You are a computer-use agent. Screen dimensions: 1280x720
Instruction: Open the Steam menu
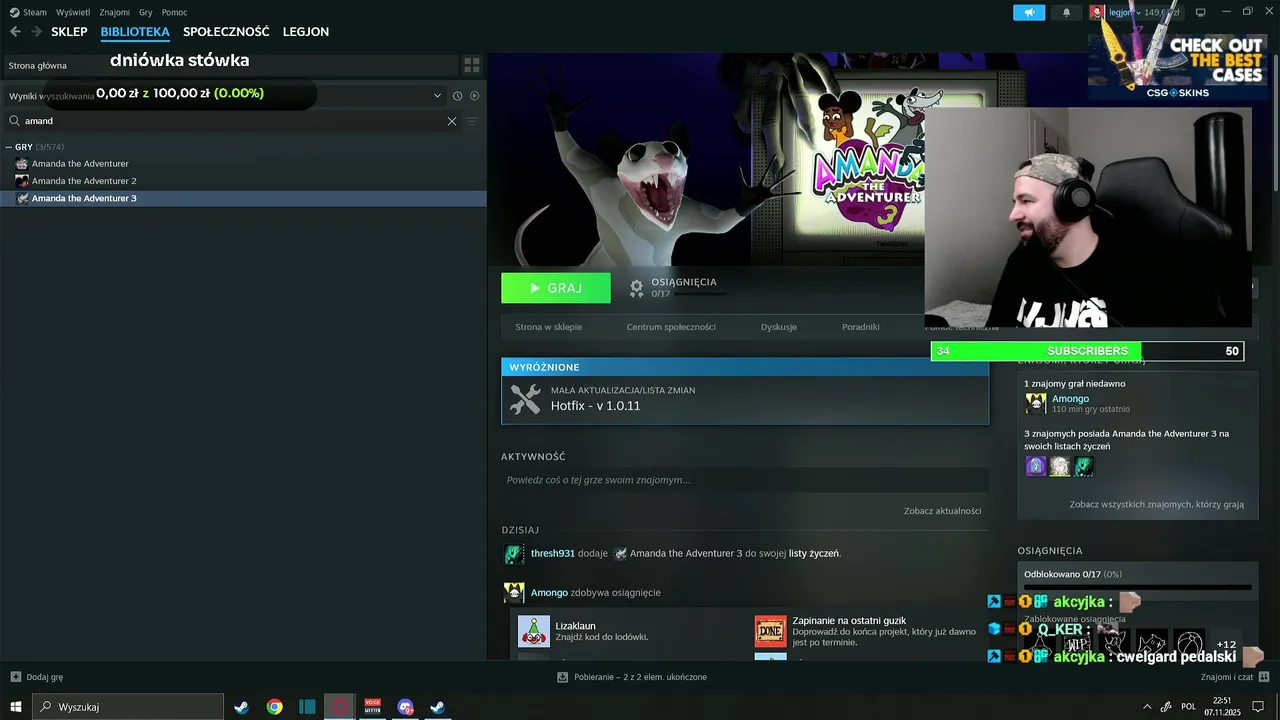pos(29,12)
